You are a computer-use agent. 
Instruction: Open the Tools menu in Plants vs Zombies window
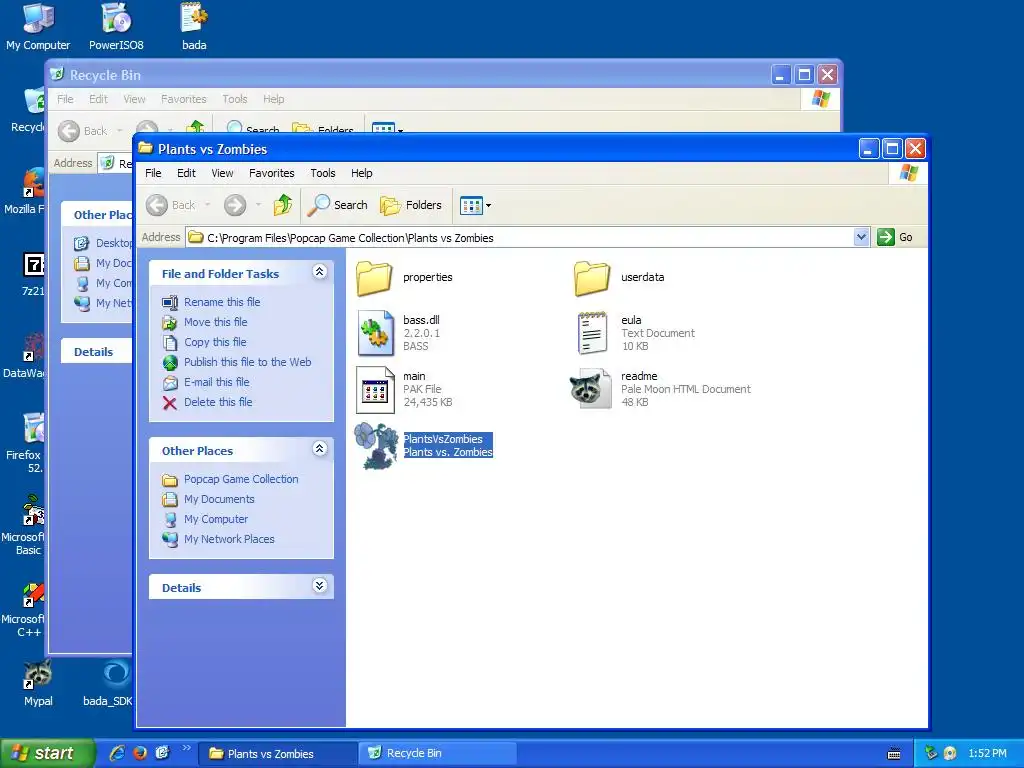pyautogui.click(x=323, y=173)
